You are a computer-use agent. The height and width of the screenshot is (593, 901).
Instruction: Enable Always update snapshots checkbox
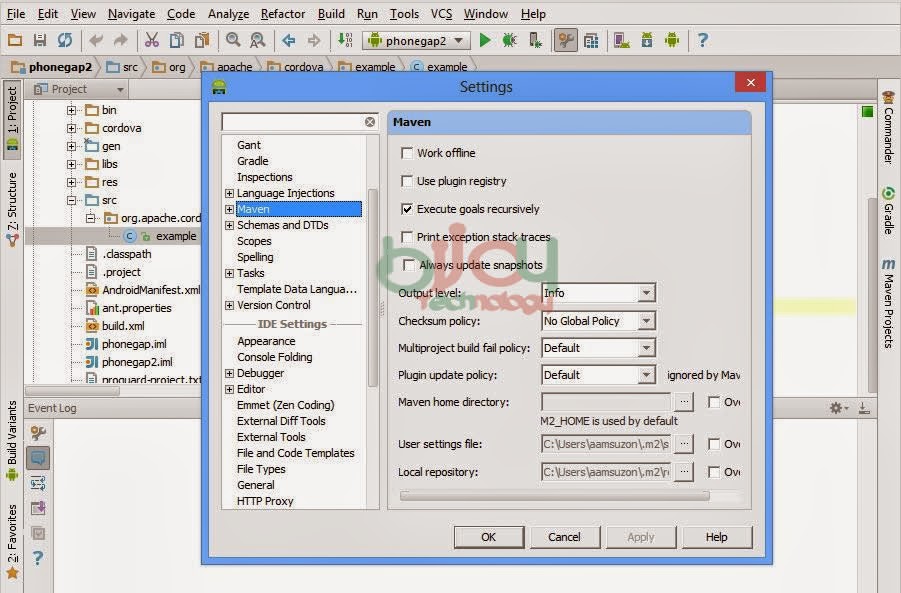click(x=409, y=265)
